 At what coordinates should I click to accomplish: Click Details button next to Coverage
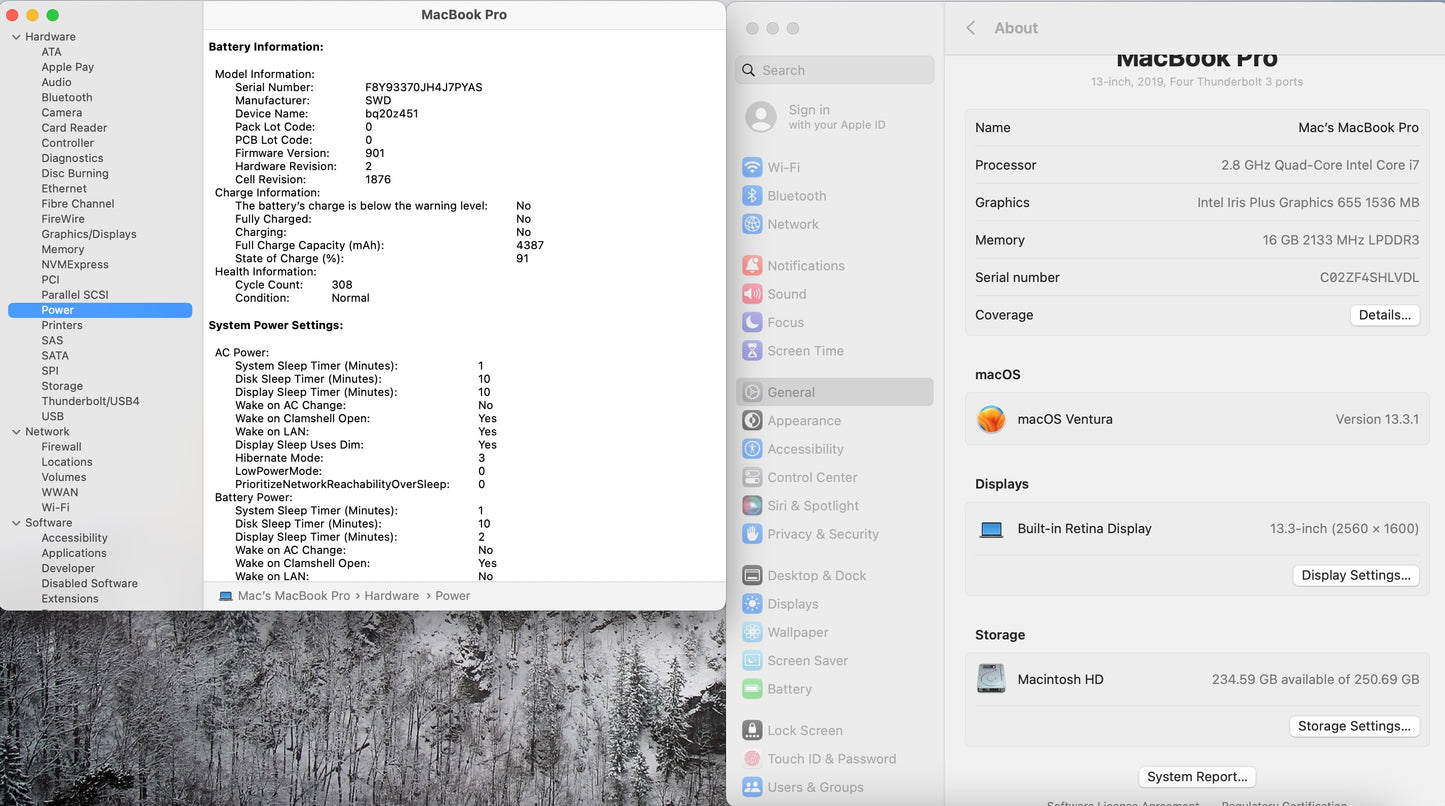tap(1384, 315)
